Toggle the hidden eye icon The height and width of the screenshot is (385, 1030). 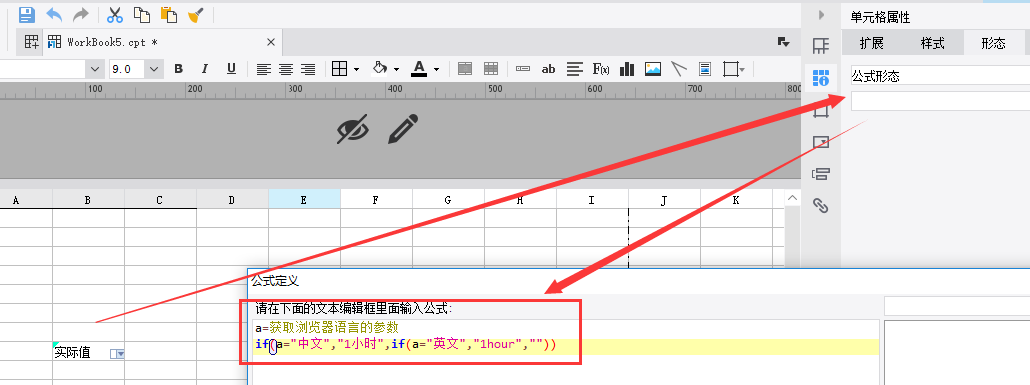click(353, 128)
